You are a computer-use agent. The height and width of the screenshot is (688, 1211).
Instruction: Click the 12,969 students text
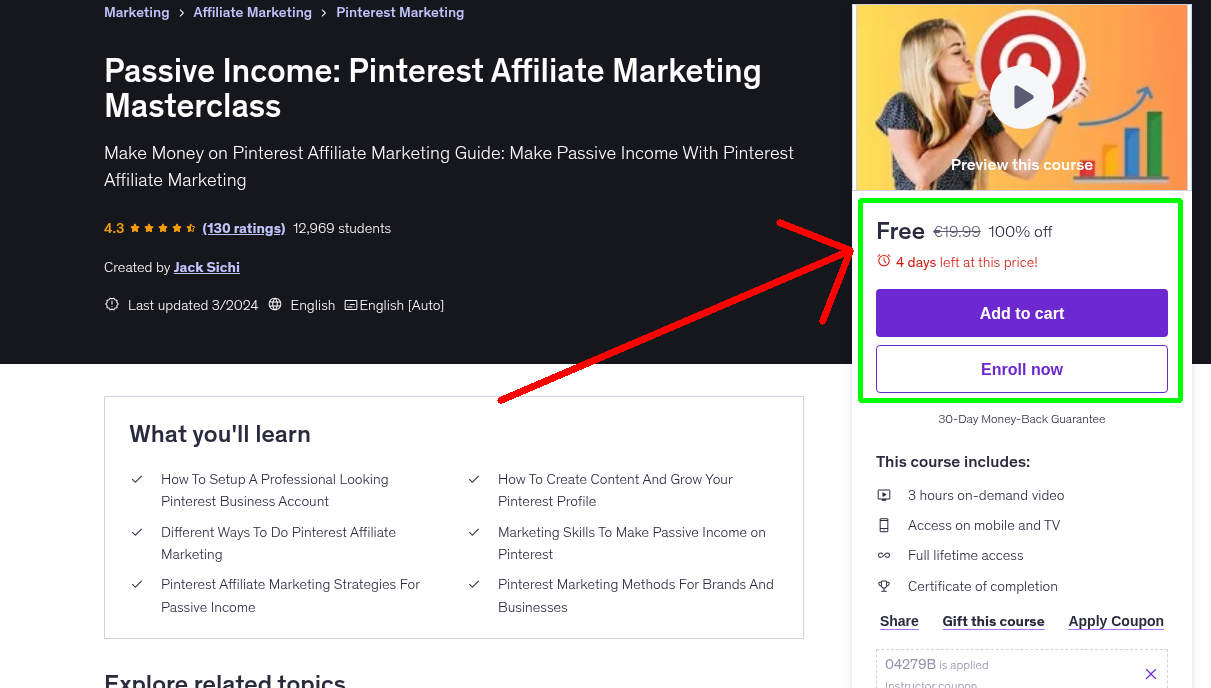pyautogui.click(x=342, y=228)
